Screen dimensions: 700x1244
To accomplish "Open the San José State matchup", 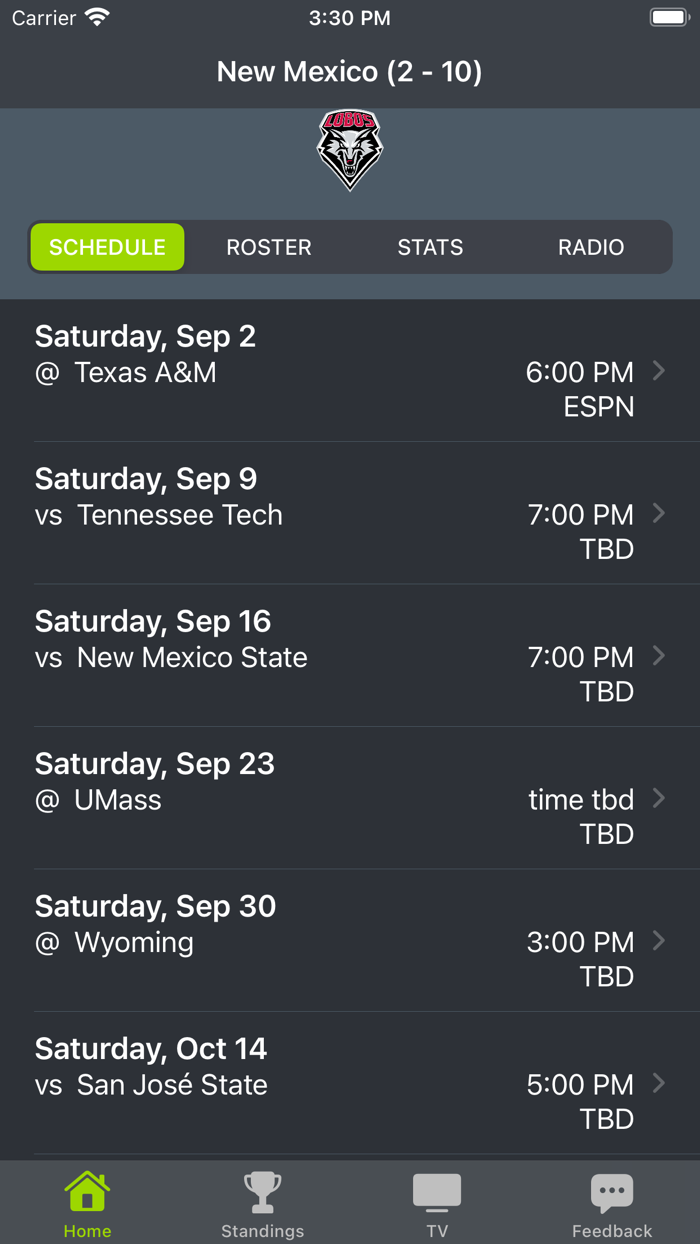I will 659,1083.
